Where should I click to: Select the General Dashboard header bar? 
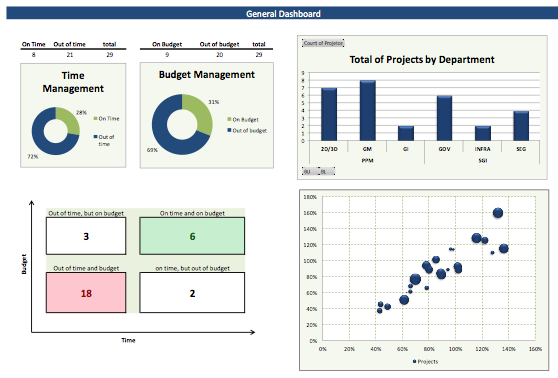tap(282, 14)
